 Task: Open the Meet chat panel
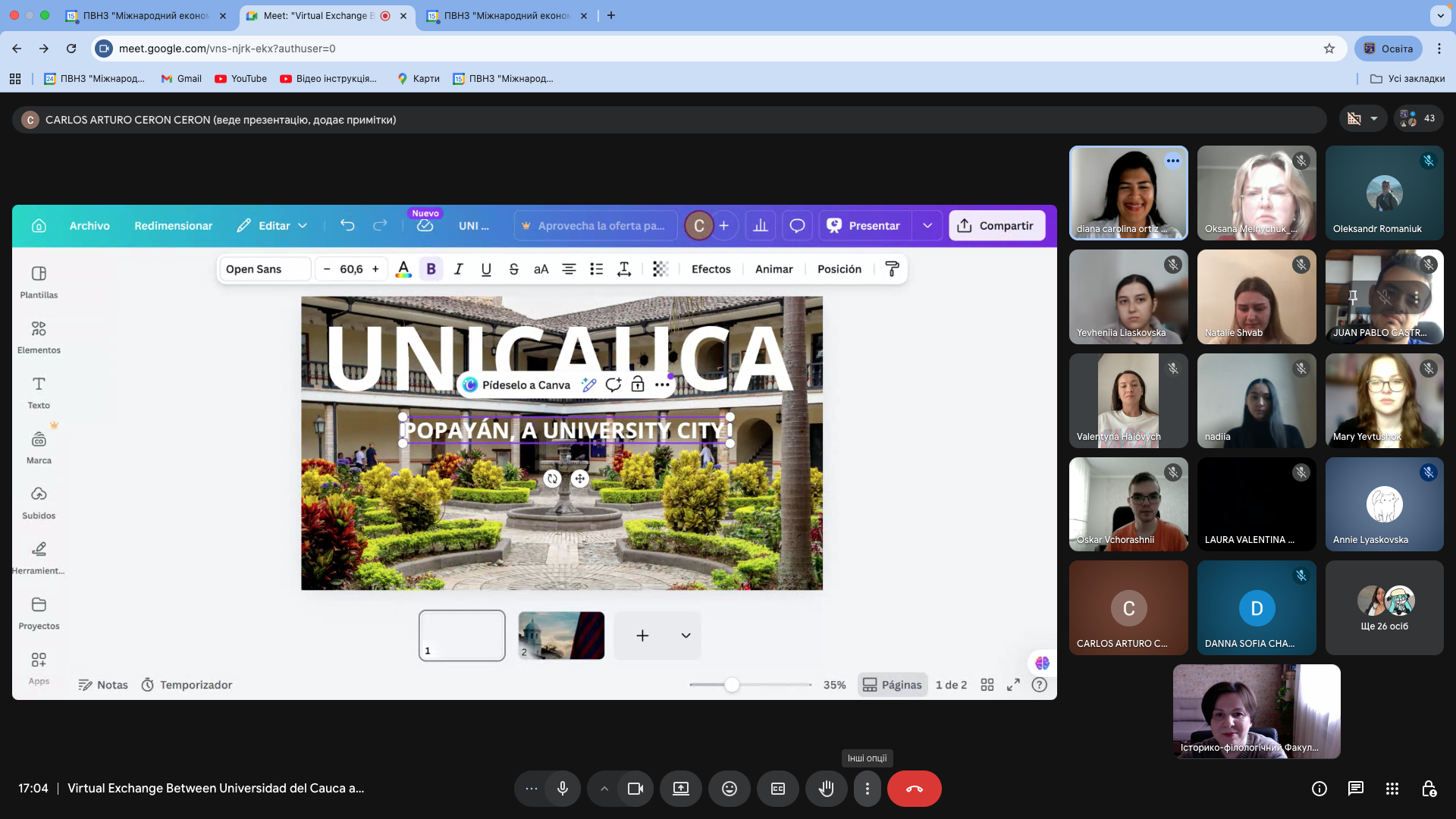coord(1355,789)
